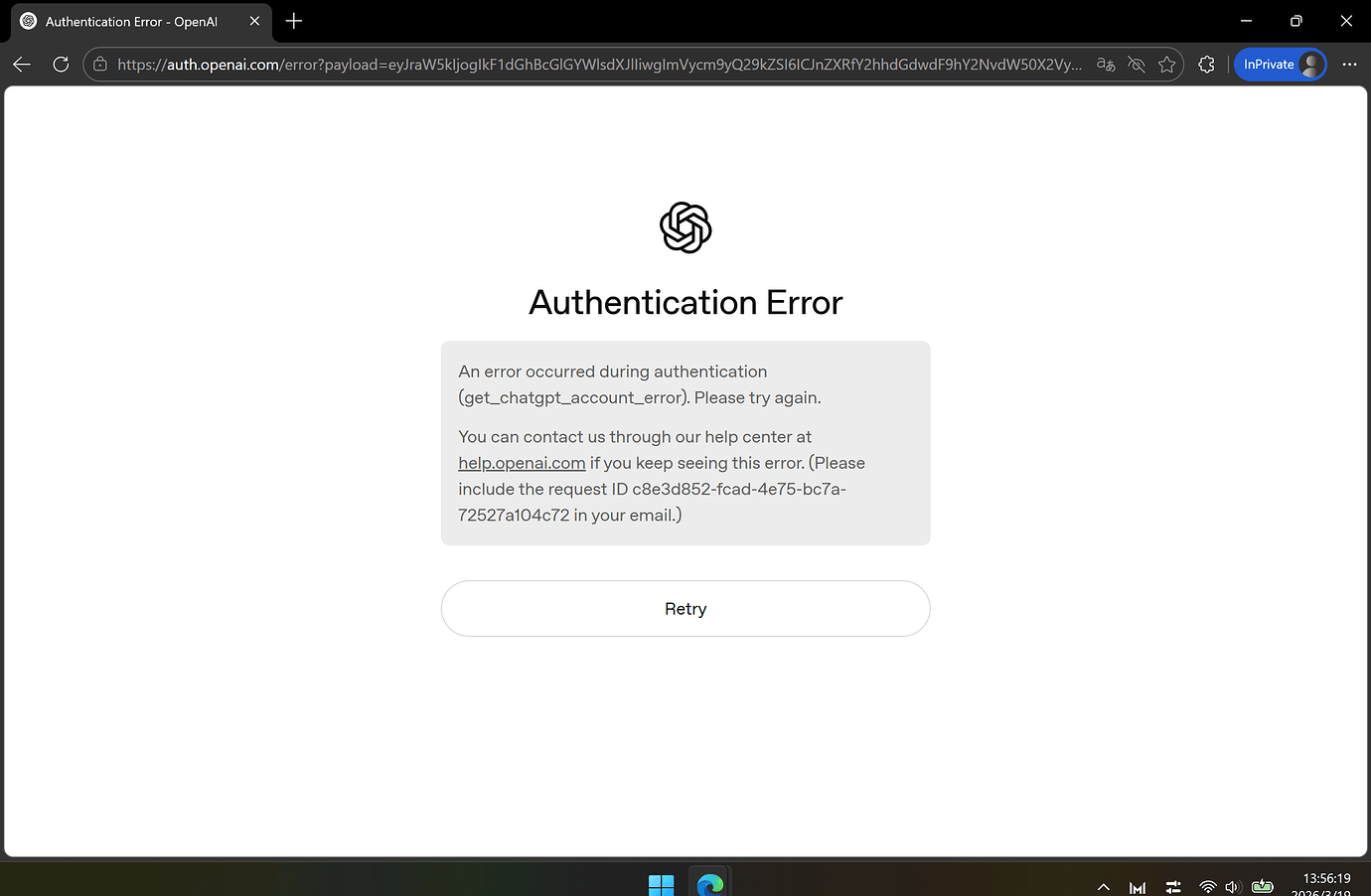Open Wi-Fi network settings in tray
The image size is (1371, 896).
[x=1208, y=887]
